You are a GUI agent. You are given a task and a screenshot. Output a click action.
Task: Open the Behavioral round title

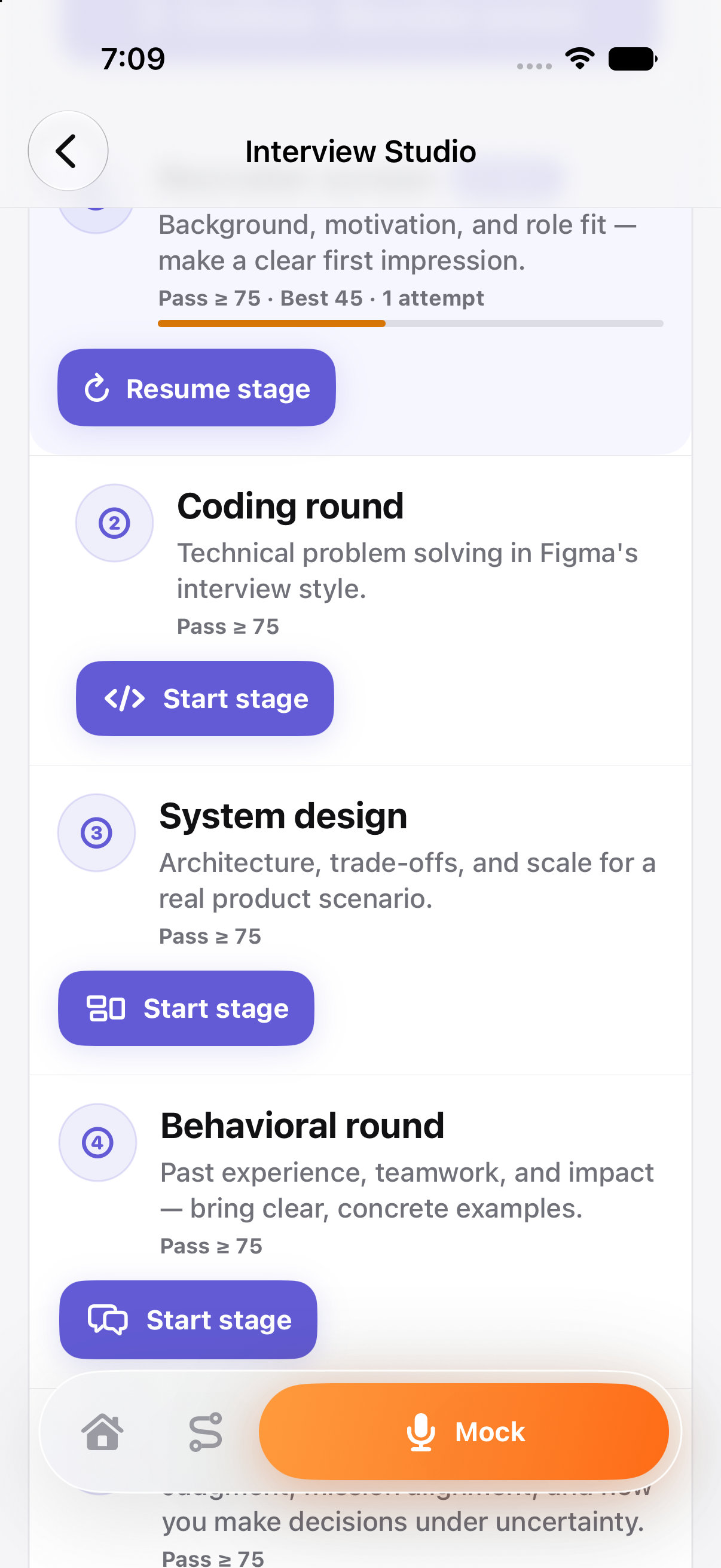coord(303,1125)
